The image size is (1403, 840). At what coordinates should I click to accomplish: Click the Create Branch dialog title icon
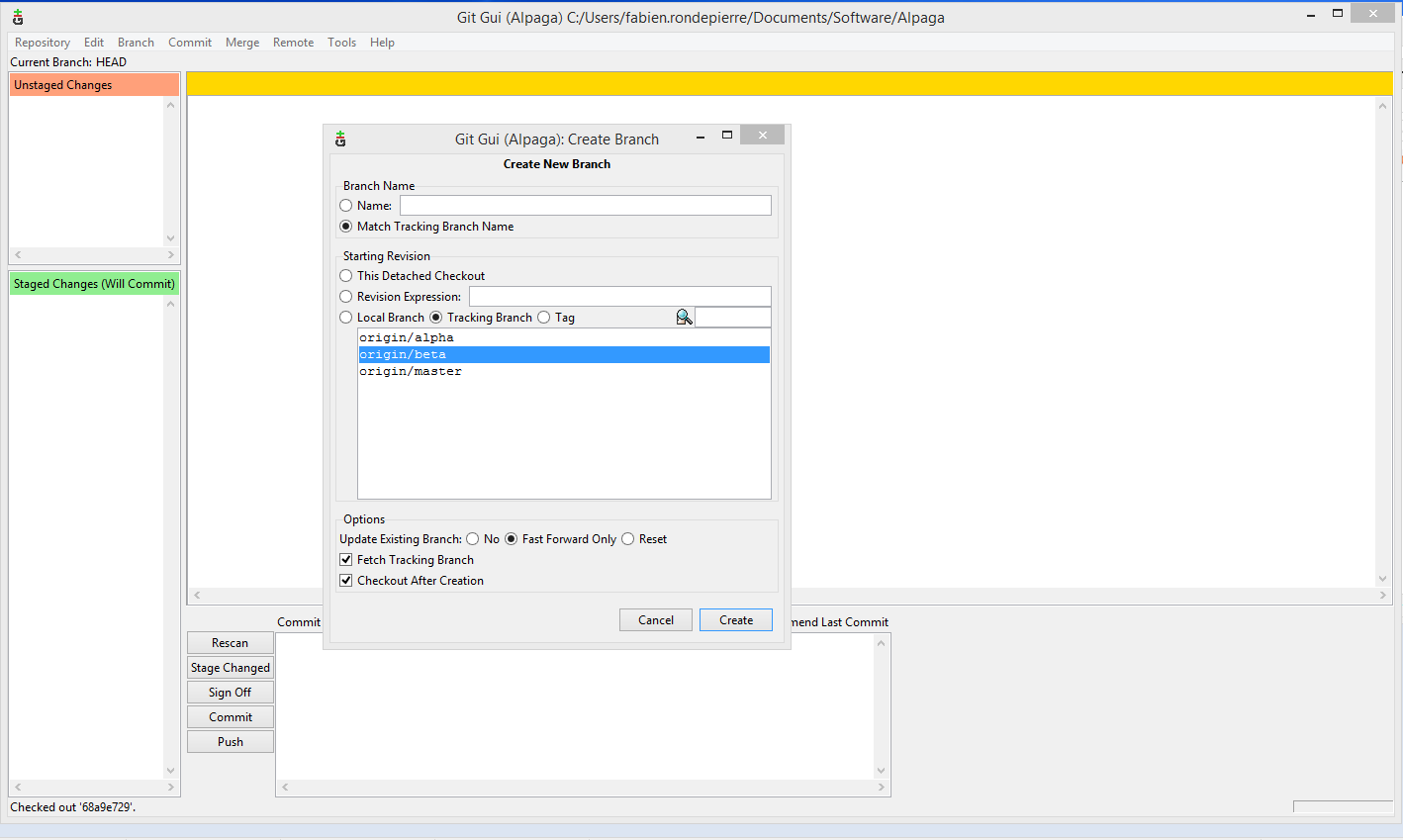pos(340,139)
